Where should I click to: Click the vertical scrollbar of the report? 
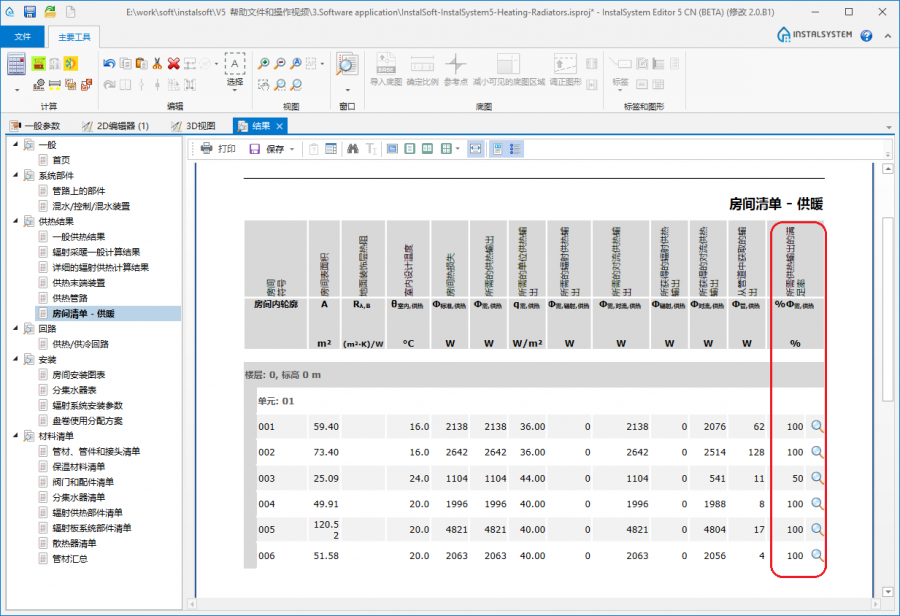887,300
